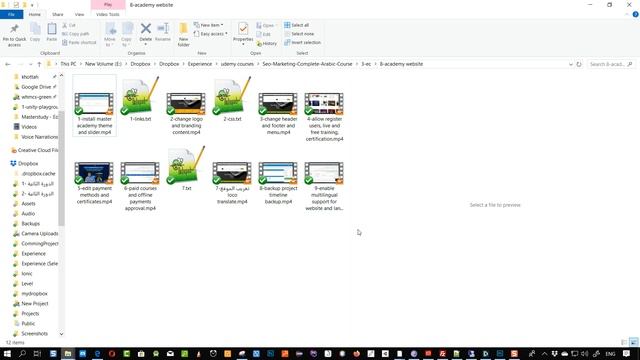Image resolution: width=640 pixels, height=360 pixels.
Task: Navigate to This PC breadcrumb
Action: pyautogui.click(x=68, y=64)
